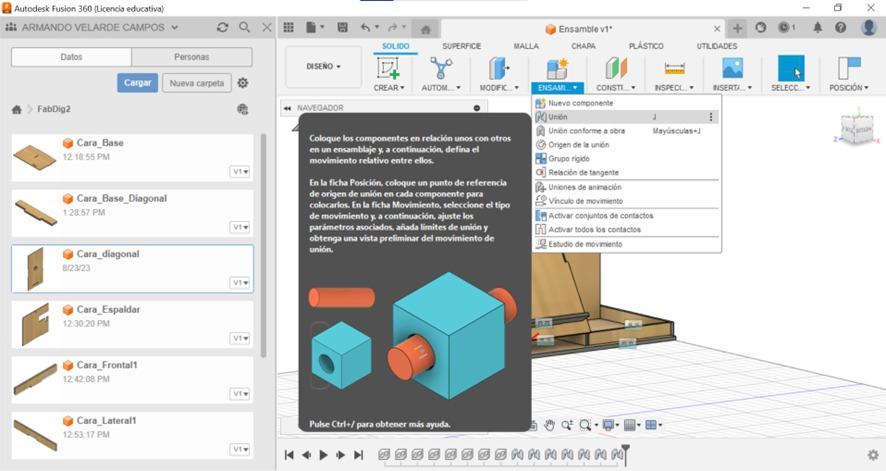Open the notifications bell
The image size is (886, 471).
coord(817,27)
